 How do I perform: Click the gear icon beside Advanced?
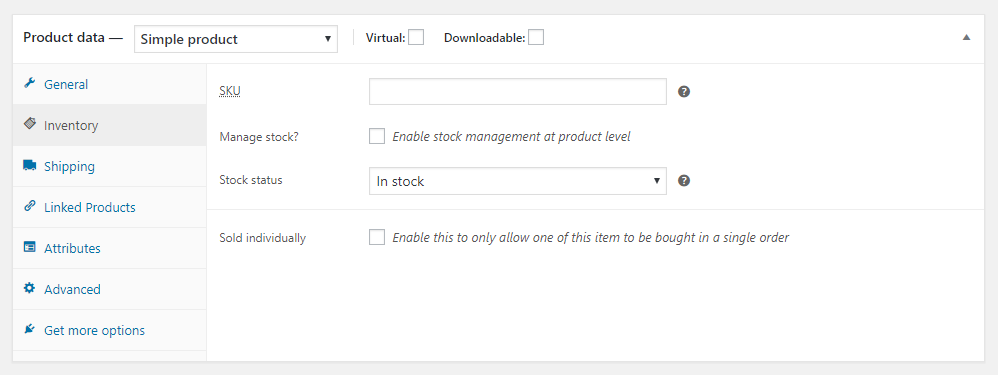coord(29,288)
